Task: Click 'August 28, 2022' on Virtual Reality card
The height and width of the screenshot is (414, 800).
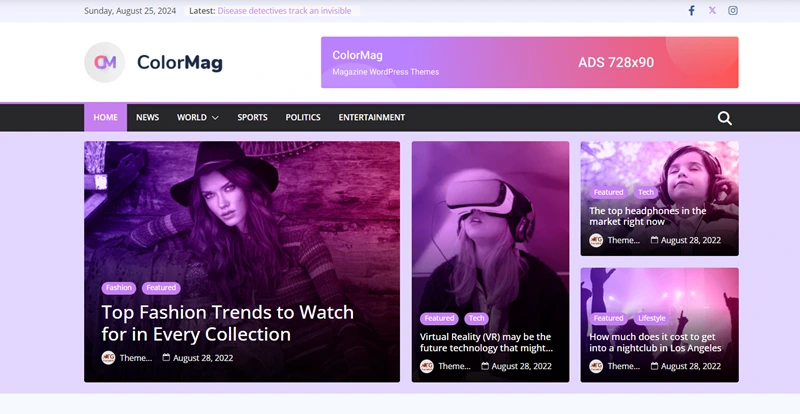Action: [x=521, y=366]
